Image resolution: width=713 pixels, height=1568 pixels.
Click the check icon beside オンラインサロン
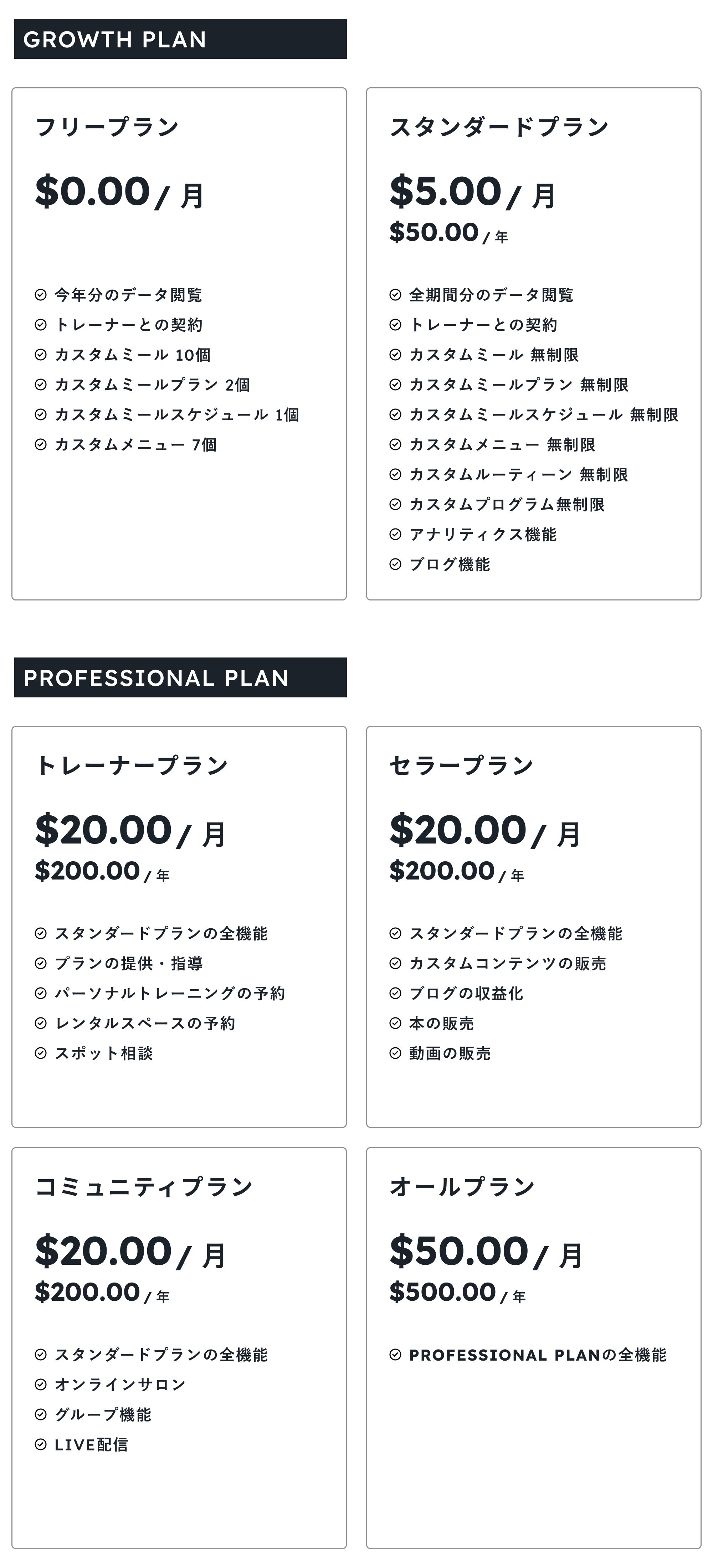tap(40, 1385)
